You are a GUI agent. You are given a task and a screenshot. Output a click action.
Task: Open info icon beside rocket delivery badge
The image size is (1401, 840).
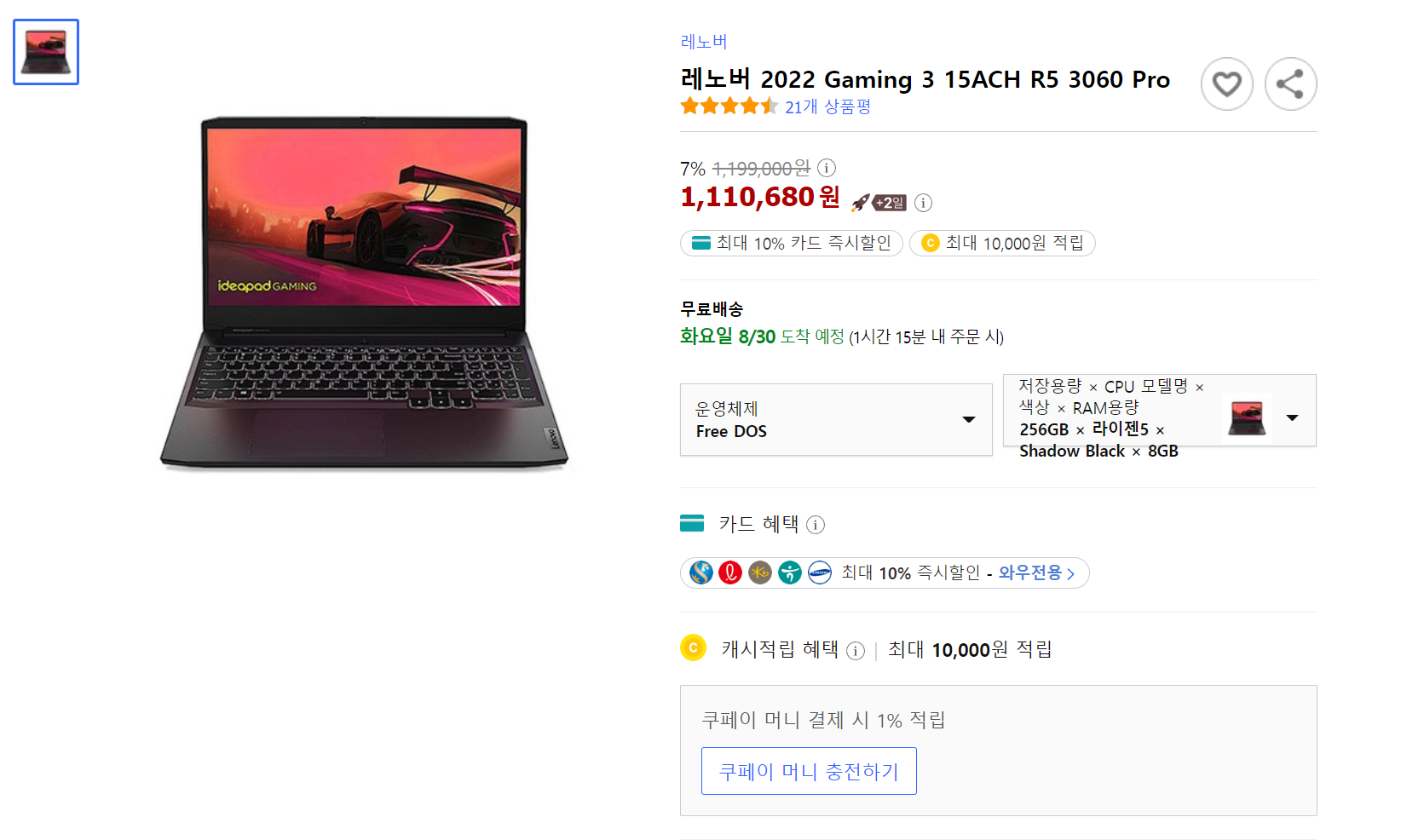pyautogui.click(x=923, y=203)
